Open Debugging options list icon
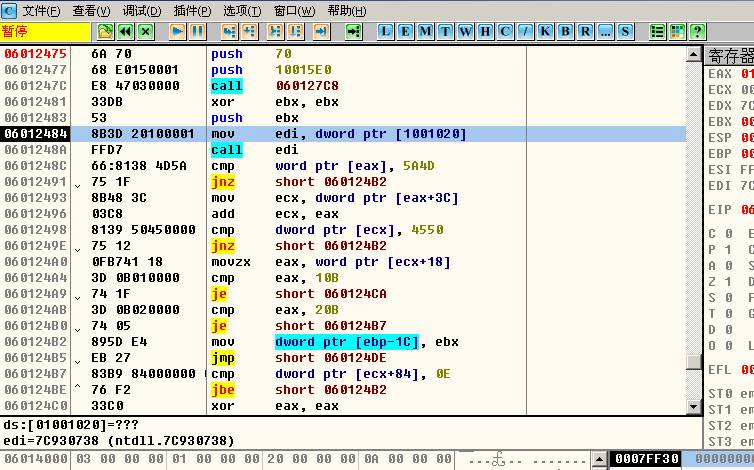This screenshot has width=754, height=470. 657,32
